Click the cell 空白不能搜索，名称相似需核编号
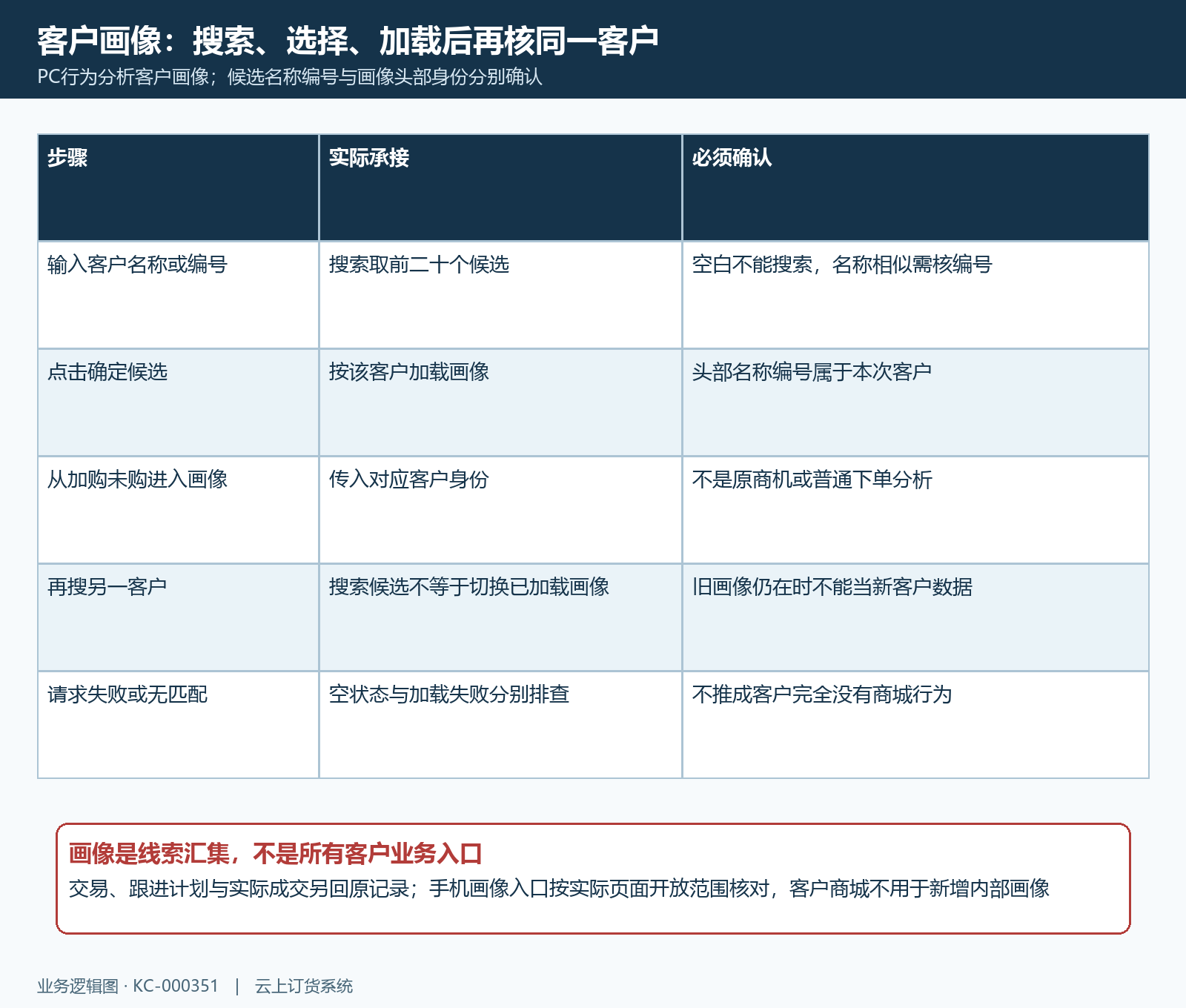The image size is (1186, 1008). coord(915,295)
